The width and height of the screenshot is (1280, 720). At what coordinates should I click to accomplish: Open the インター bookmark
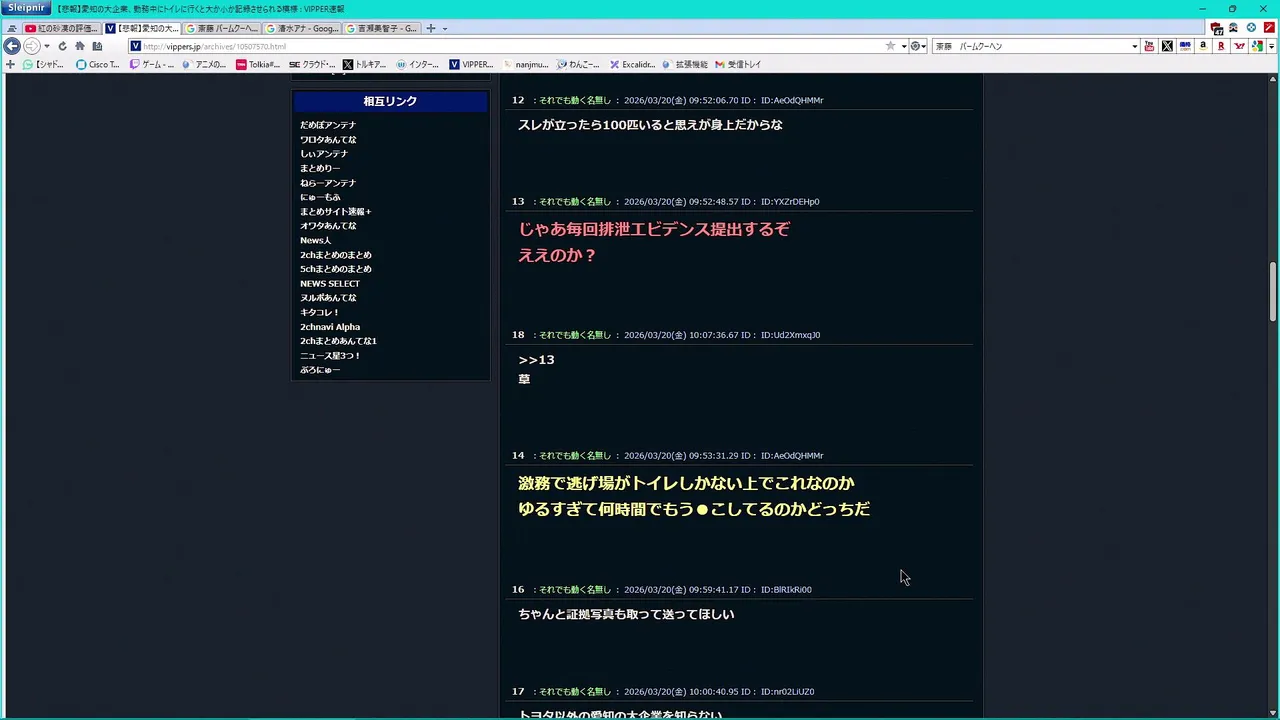[418, 64]
